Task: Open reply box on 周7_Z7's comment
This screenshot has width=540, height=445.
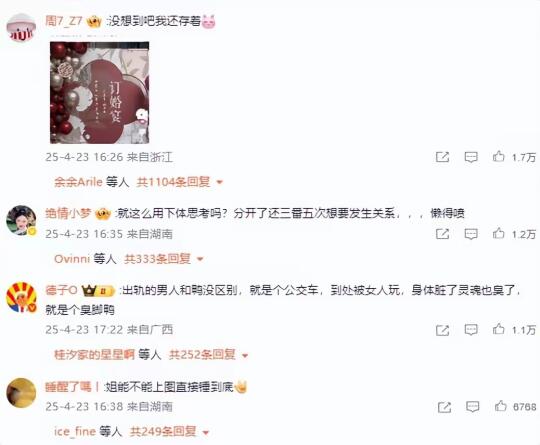Action: tap(471, 157)
